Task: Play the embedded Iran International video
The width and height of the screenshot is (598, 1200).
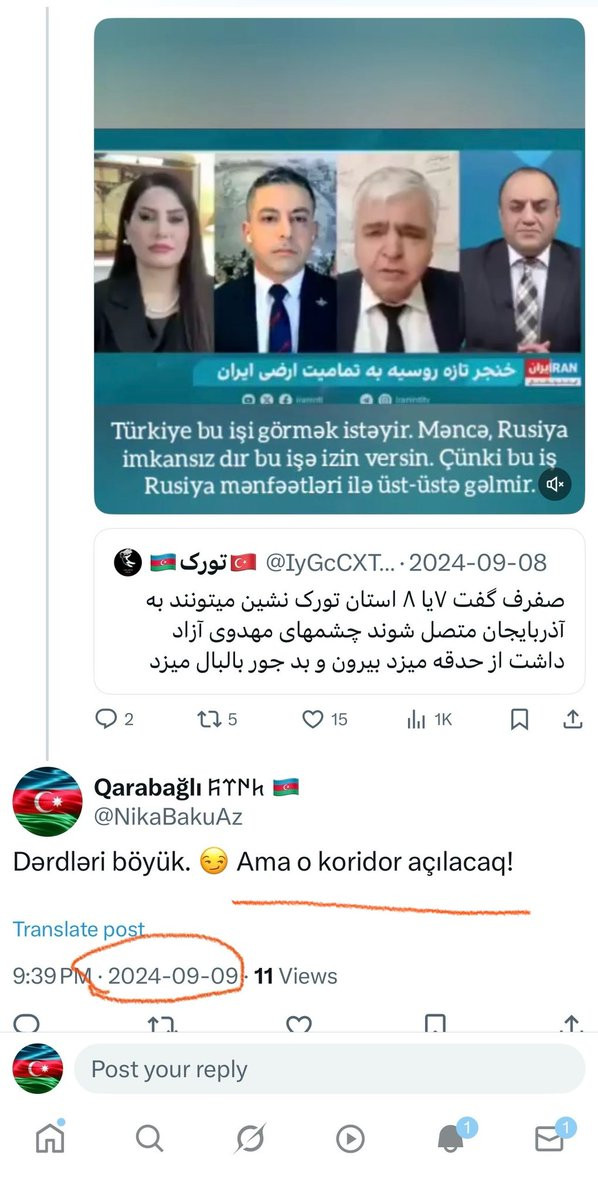Action: (339, 266)
